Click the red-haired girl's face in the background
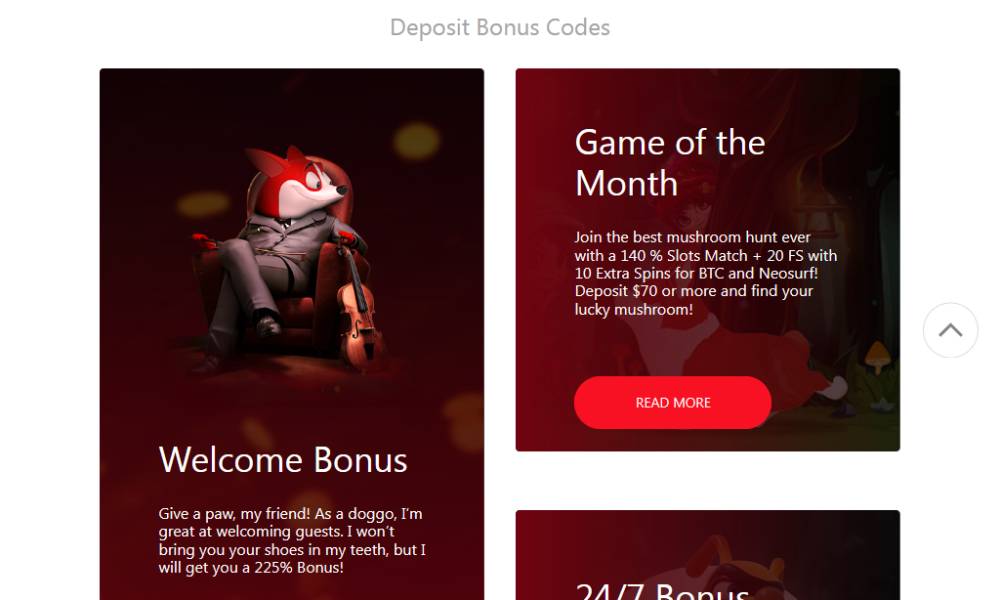This screenshot has width=1000, height=600. point(689,204)
